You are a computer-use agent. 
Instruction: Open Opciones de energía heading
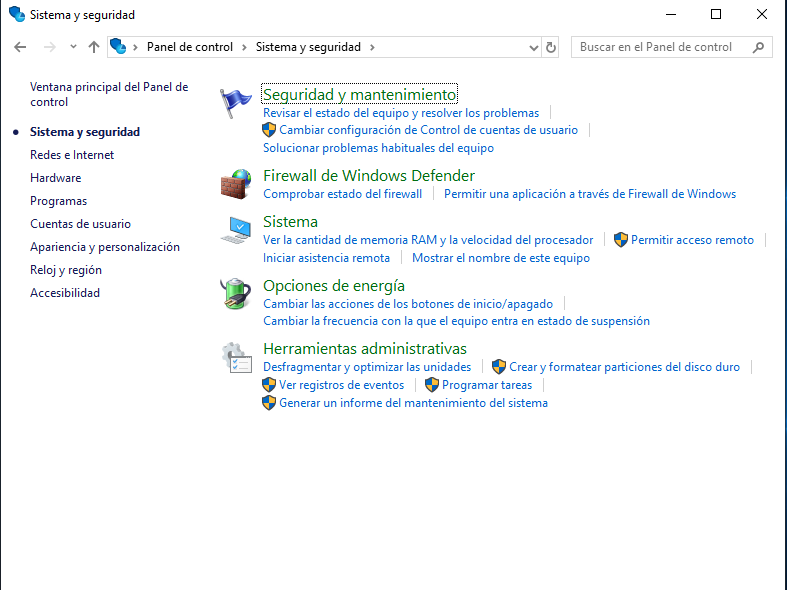(334, 285)
